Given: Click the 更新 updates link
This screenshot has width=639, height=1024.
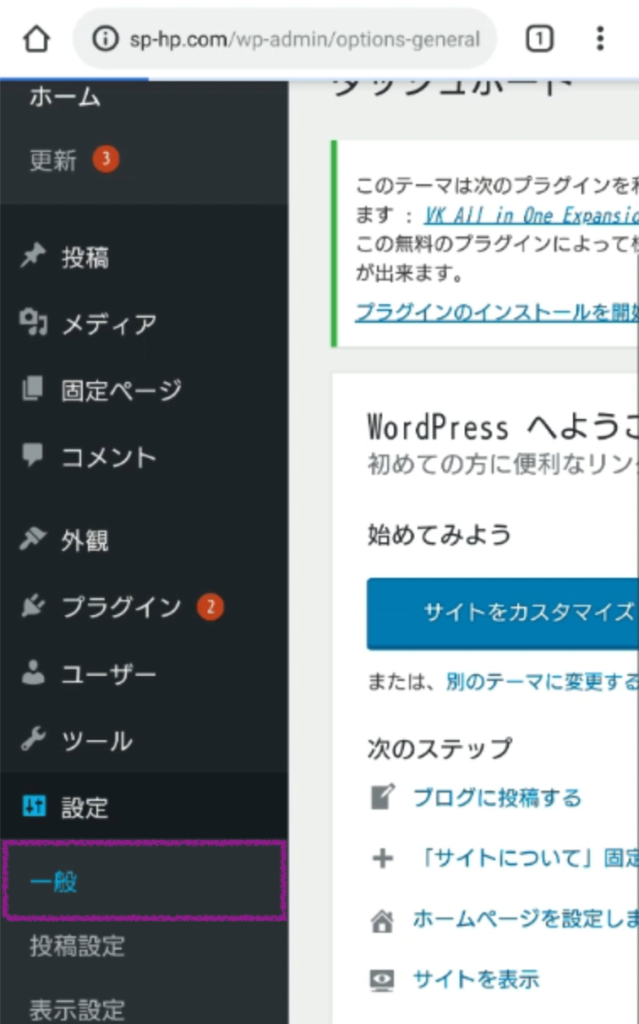Looking at the screenshot, I should [53, 160].
